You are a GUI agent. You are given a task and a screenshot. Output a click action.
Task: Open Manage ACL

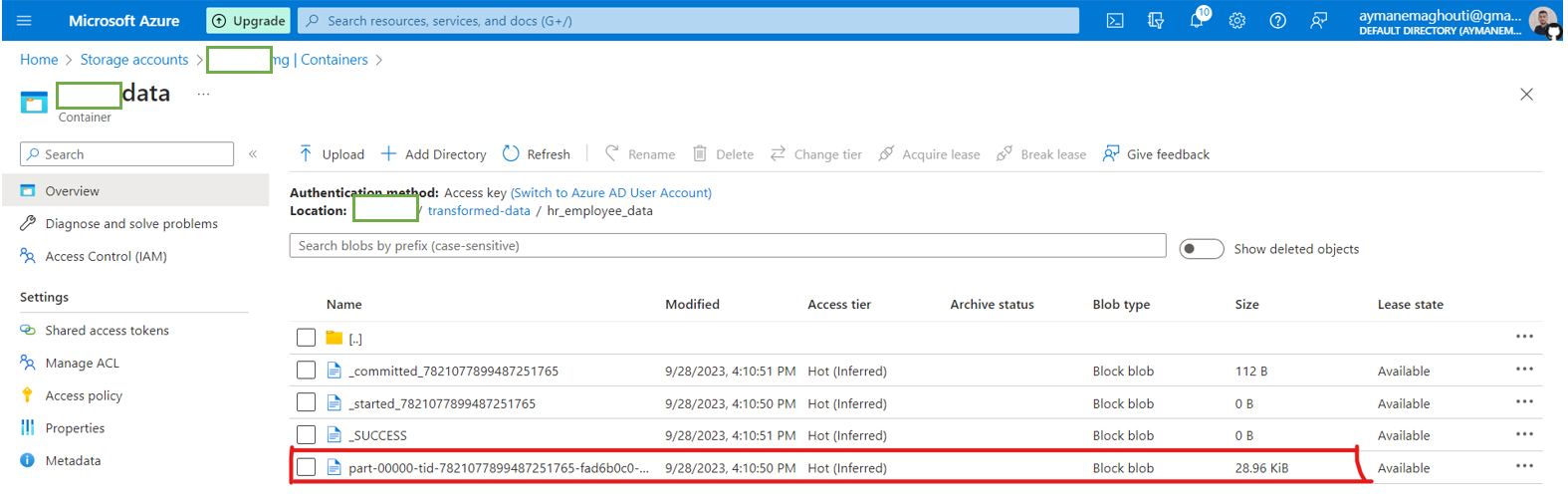coord(82,364)
